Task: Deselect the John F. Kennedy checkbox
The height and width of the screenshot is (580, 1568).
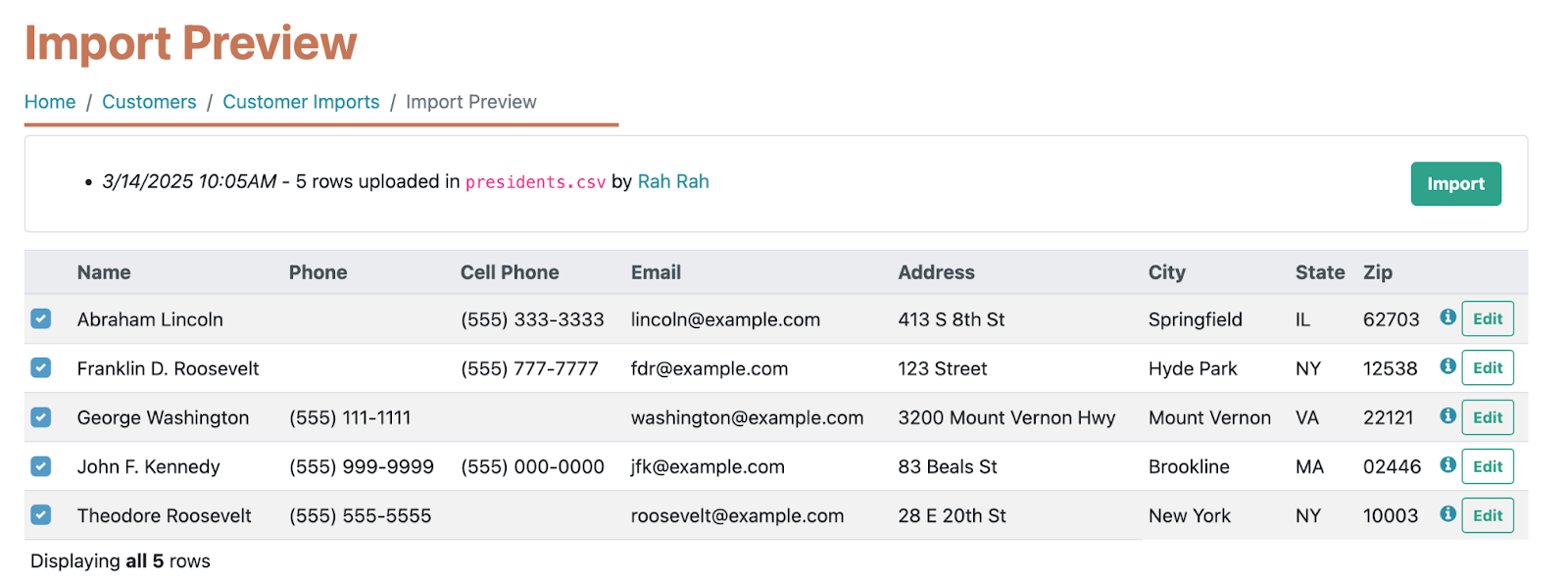Action: tap(41, 466)
